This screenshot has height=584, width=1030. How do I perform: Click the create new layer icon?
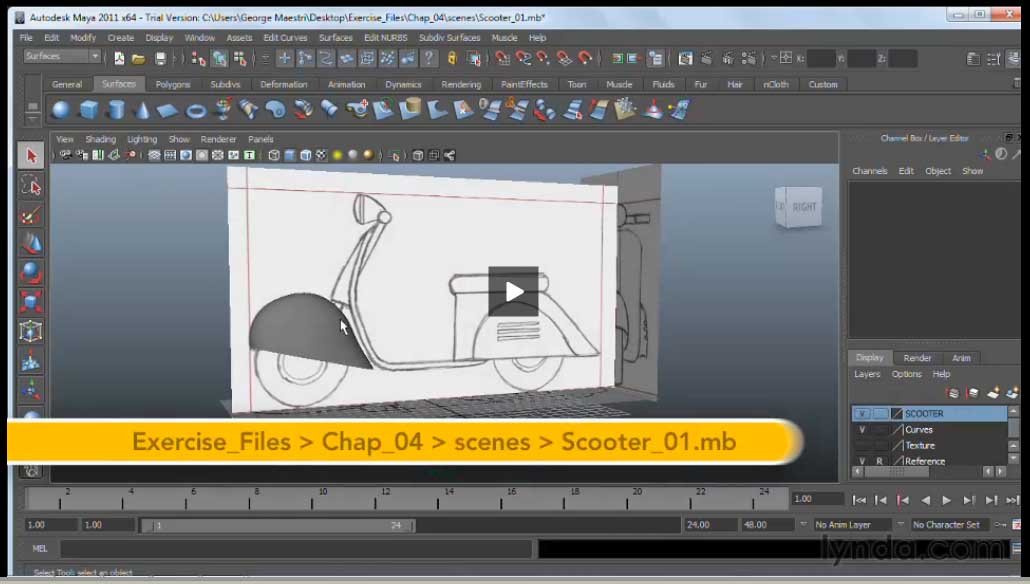tap(992, 393)
